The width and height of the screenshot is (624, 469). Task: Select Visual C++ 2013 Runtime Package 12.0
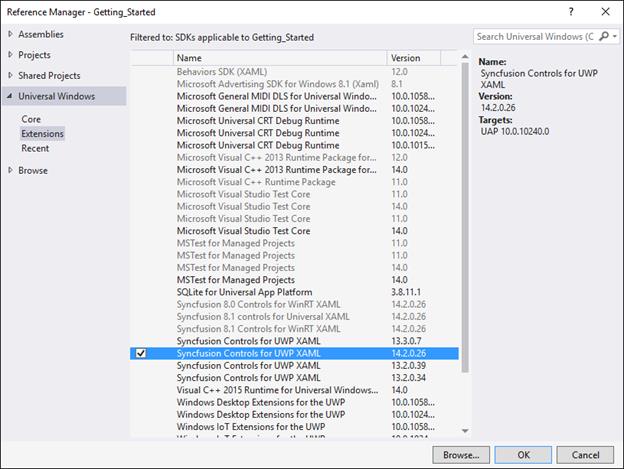click(x=294, y=158)
